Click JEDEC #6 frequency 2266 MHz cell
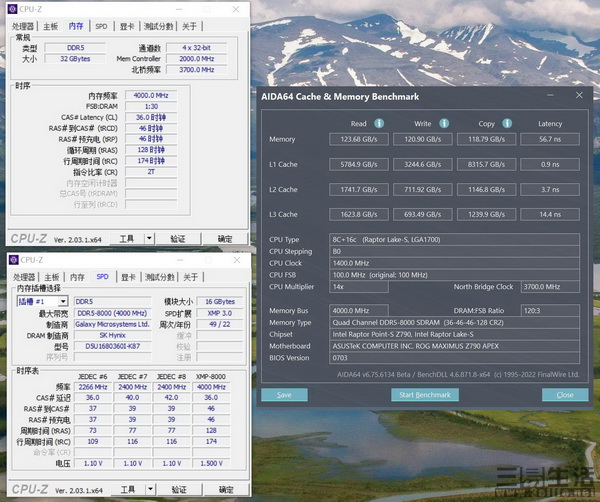 coord(93,387)
